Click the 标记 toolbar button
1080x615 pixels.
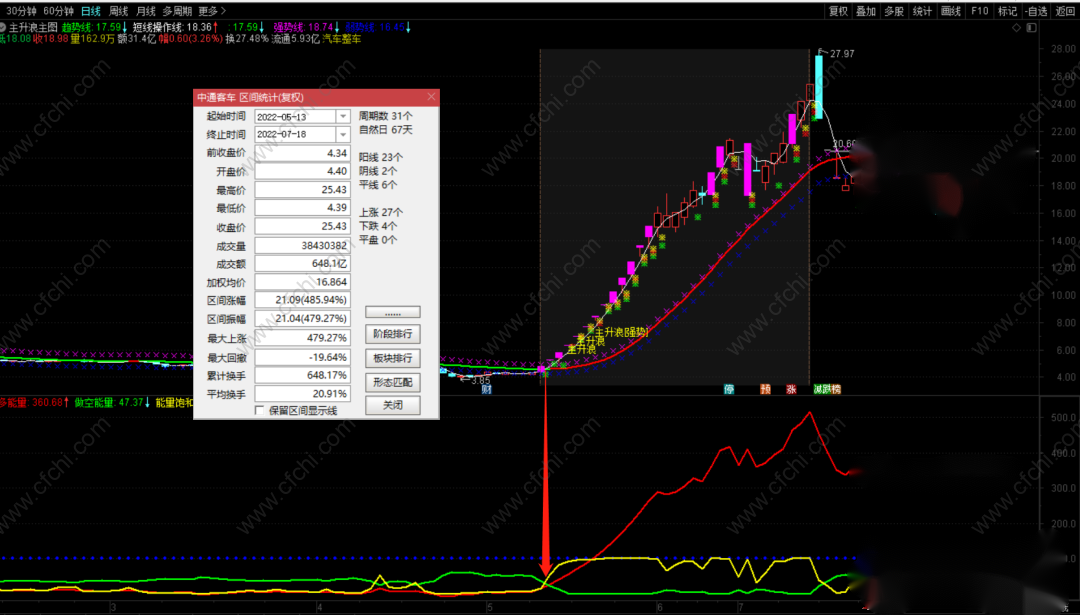coord(1008,11)
